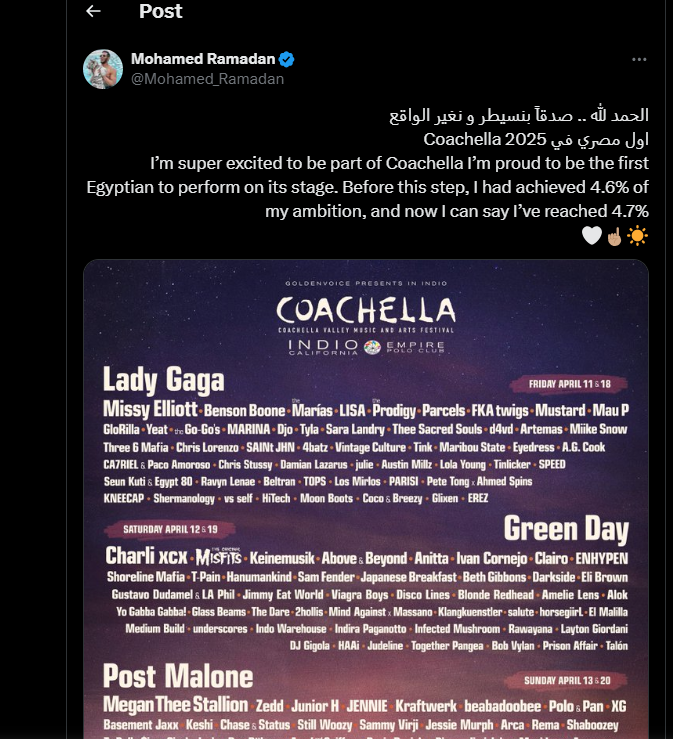
Task: Click the Saturday April 12 & 19 banner
Action: pos(171,528)
